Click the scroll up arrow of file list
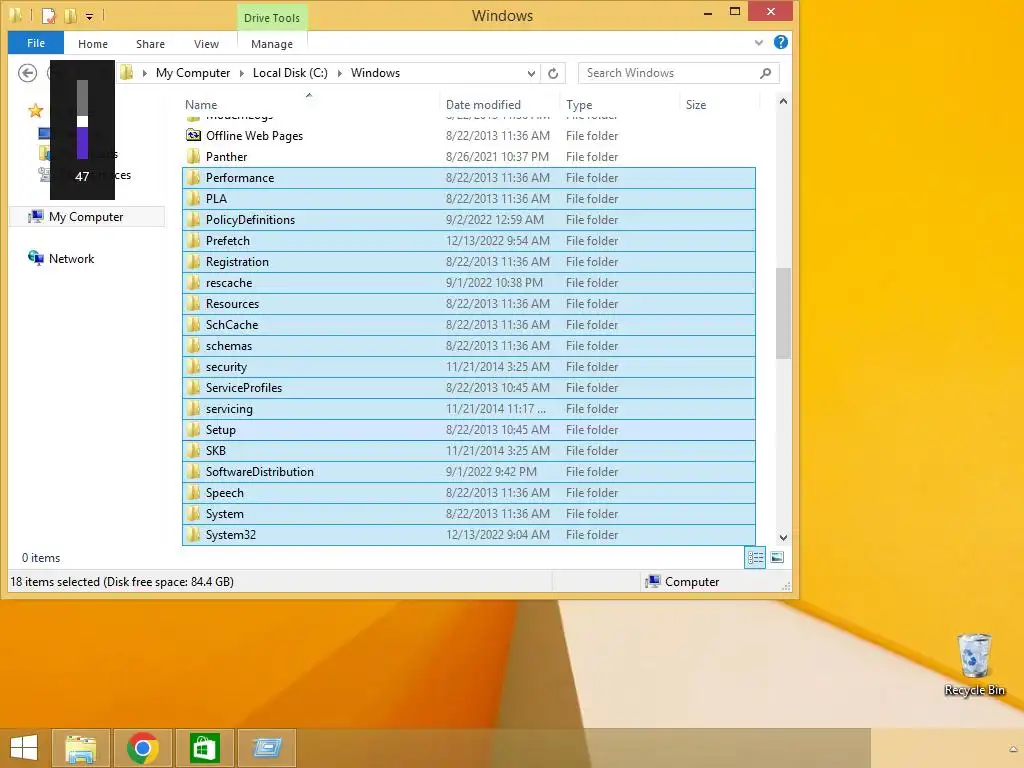Viewport: 1024px width, 768px height. coord(783,102)
